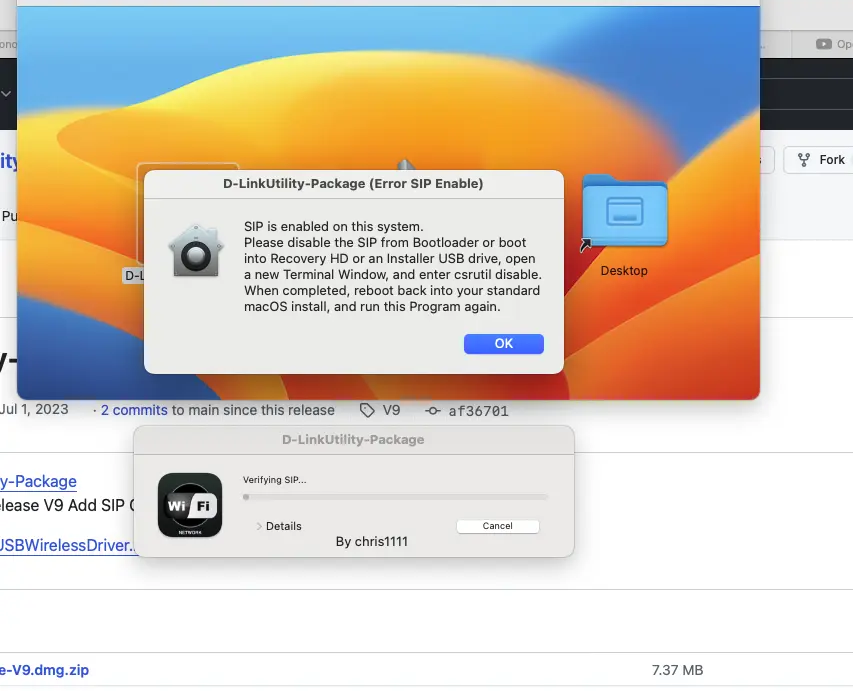Click the Gatekeeper house lock icon

pyautogui.click(x=196, y=251)
